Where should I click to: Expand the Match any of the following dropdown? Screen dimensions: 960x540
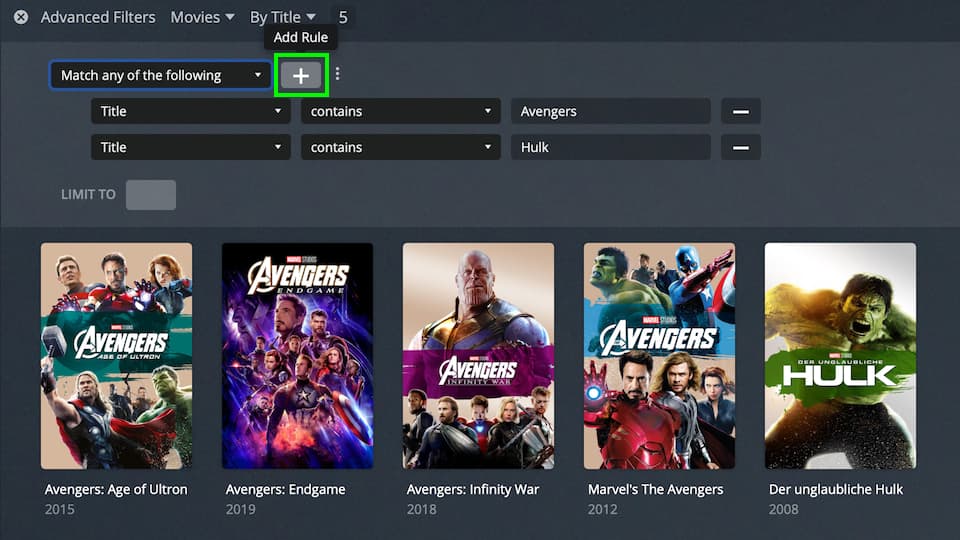(x=161, y=75)
